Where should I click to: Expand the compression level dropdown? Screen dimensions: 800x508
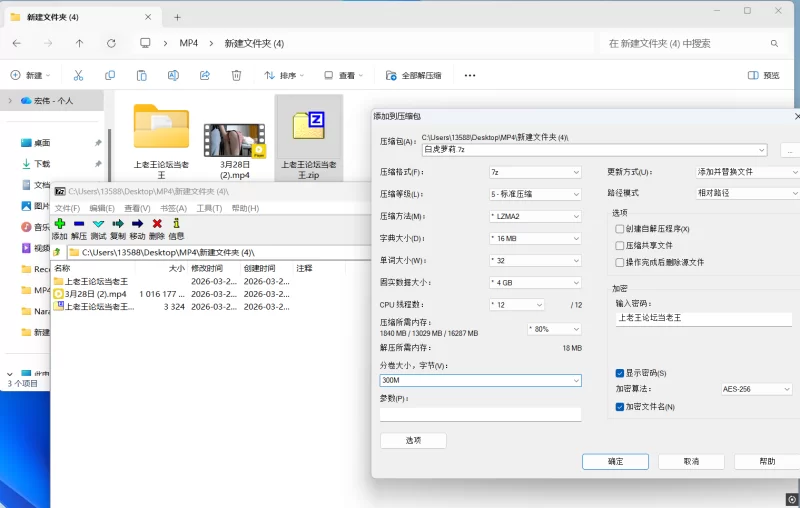pos(535,194)
